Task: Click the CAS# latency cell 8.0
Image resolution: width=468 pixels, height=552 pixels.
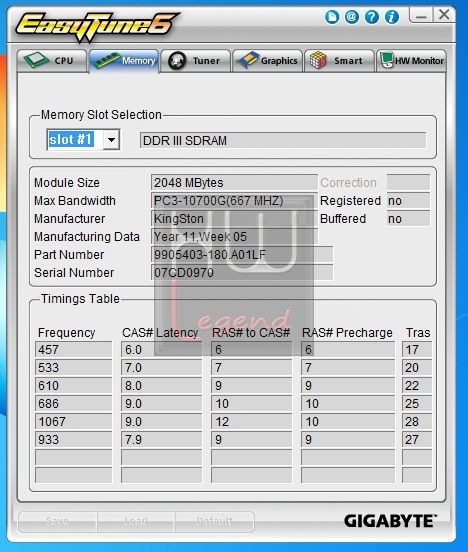Action: click(x=162, y=385)
